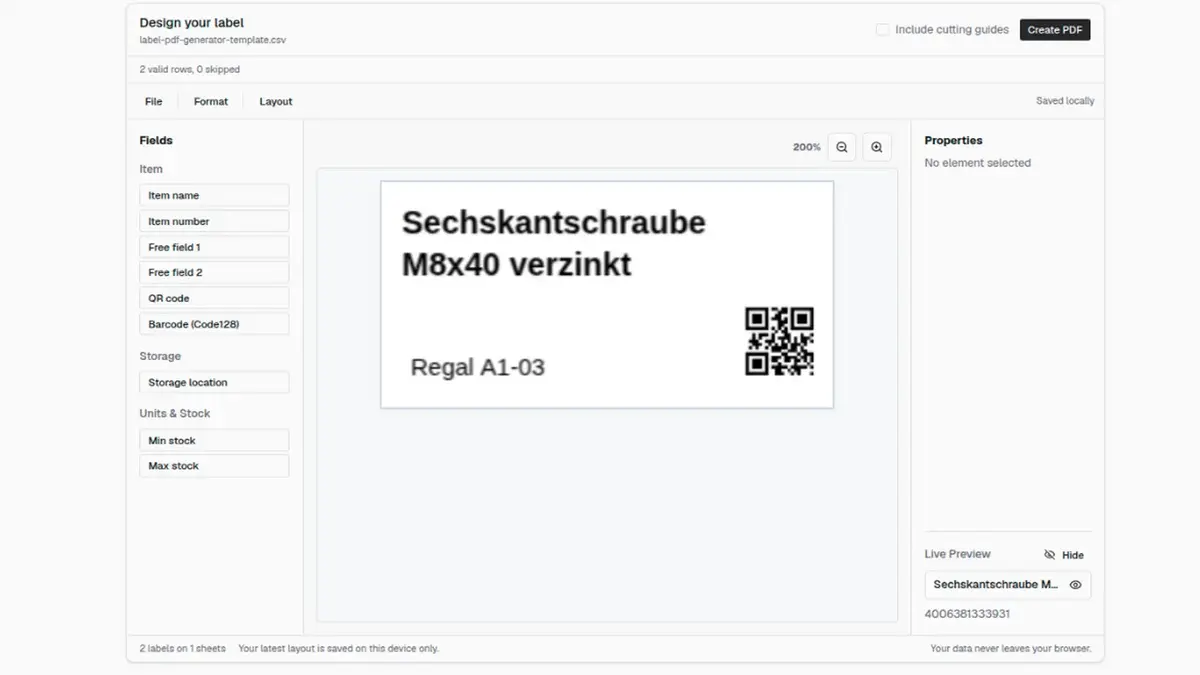
Task: Click the 4006381333931 number in Live Preview
Action: [967, 614]
